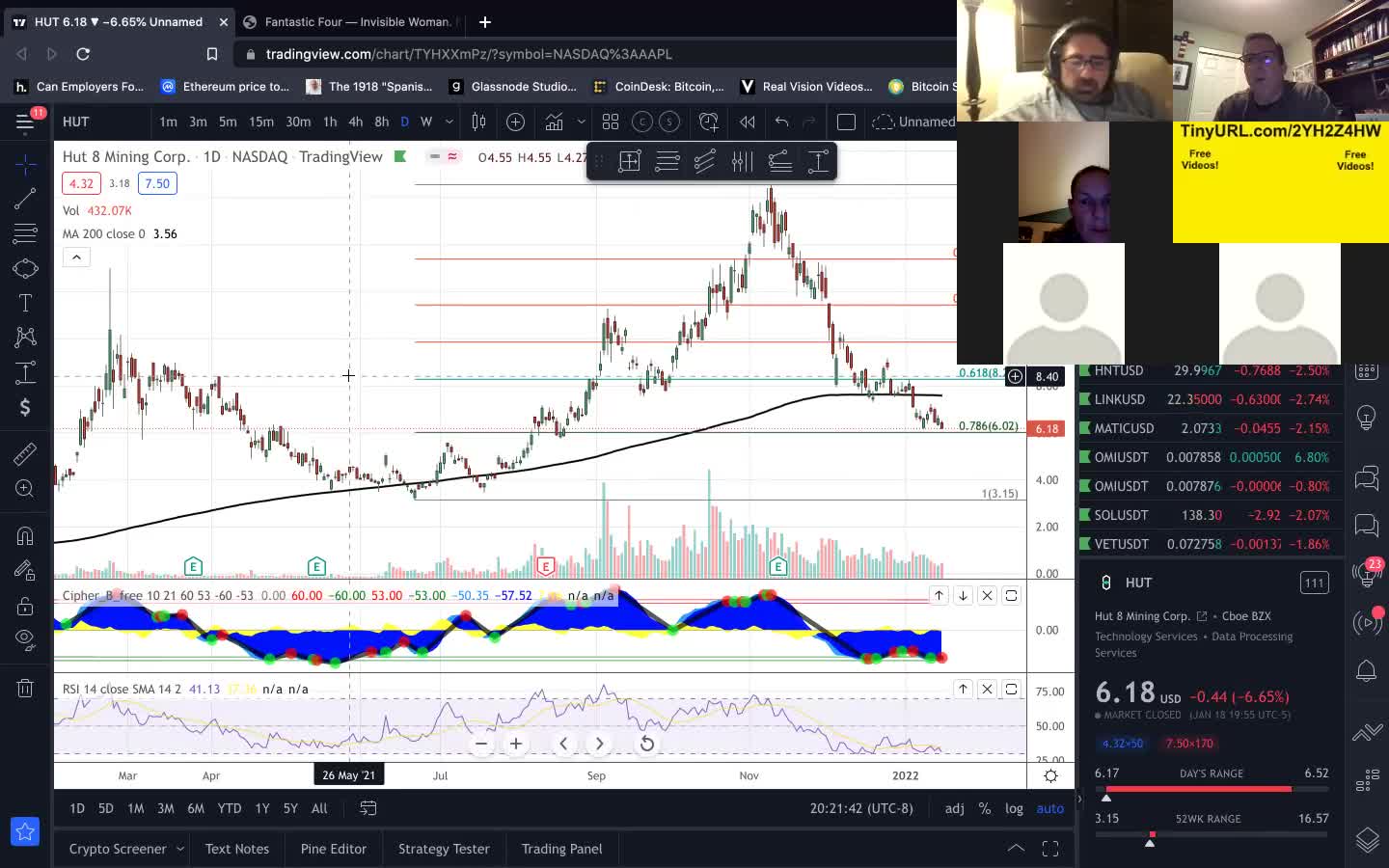This screenshot has width=1389, height=868.
Task: Click the trash remove drawings icon
Action: pos(25,688)
